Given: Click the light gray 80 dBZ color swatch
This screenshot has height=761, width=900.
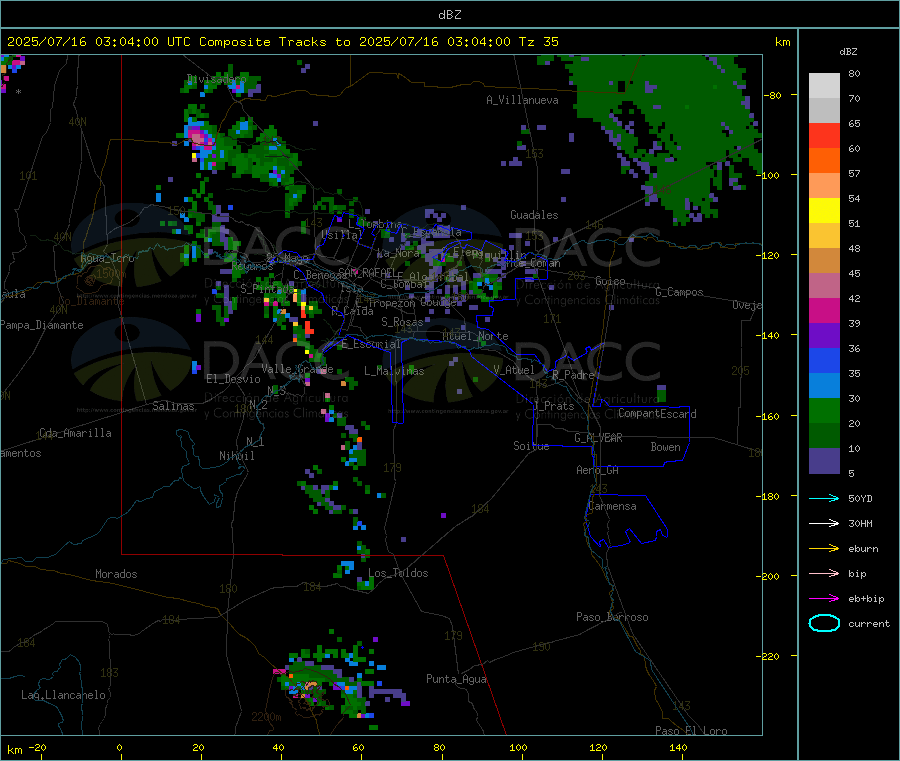Looking at the screenshot, I should pos(824,86).
